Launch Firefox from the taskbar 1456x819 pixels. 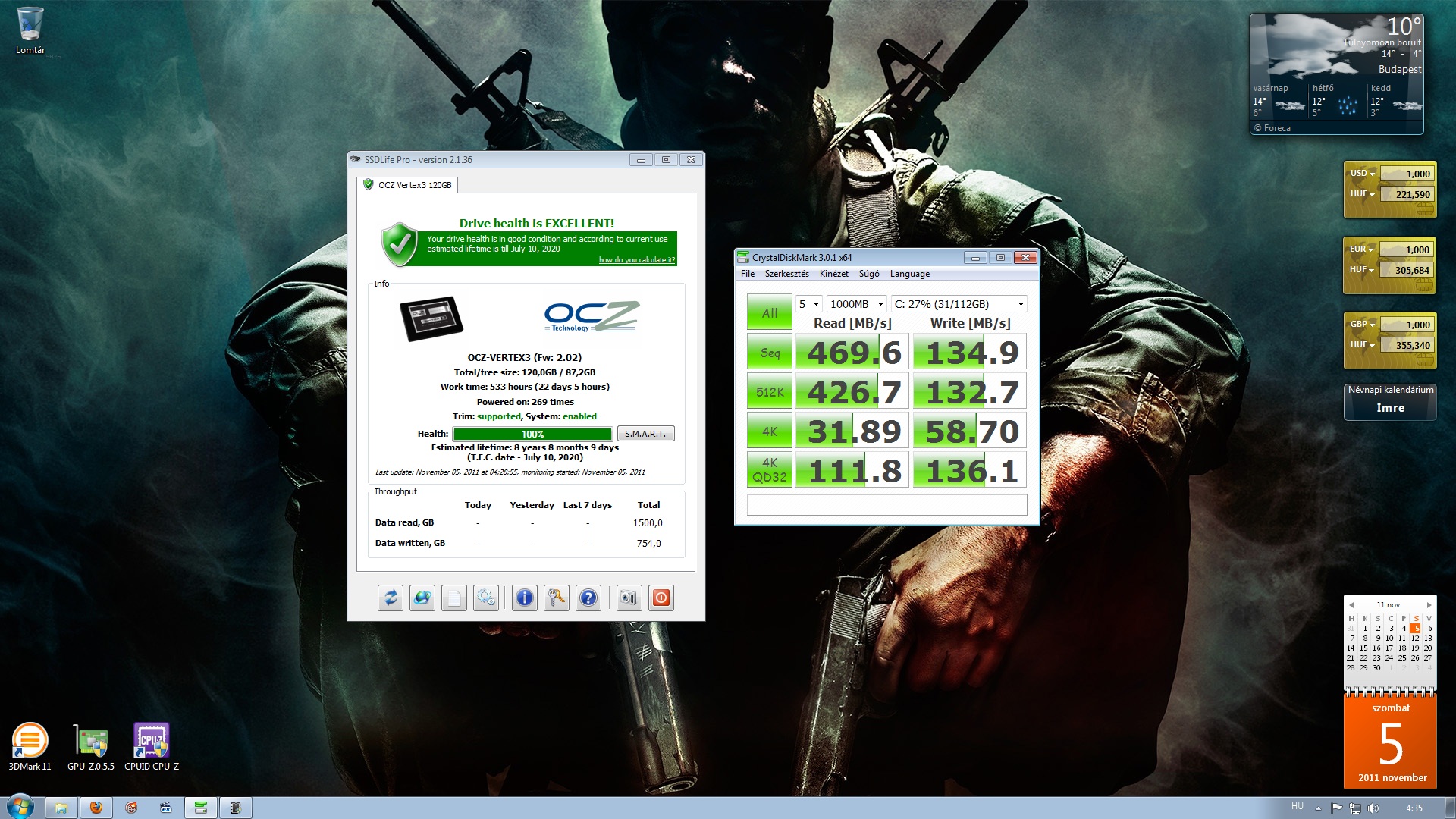tap(96, 808)
